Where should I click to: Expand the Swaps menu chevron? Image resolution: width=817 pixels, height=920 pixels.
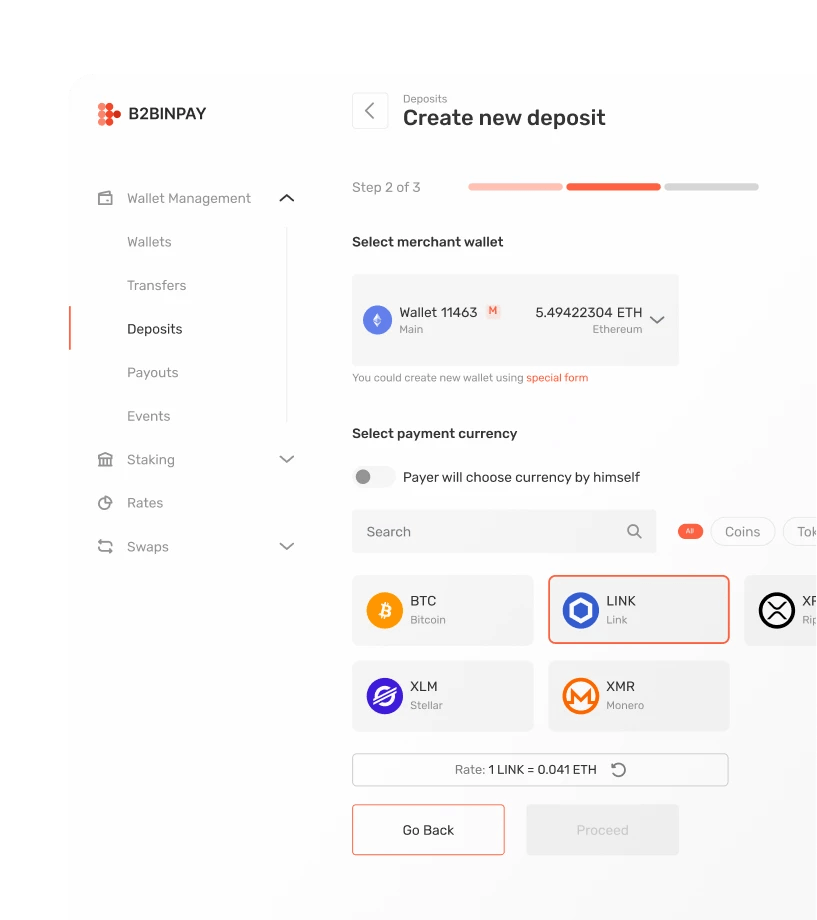286,546
